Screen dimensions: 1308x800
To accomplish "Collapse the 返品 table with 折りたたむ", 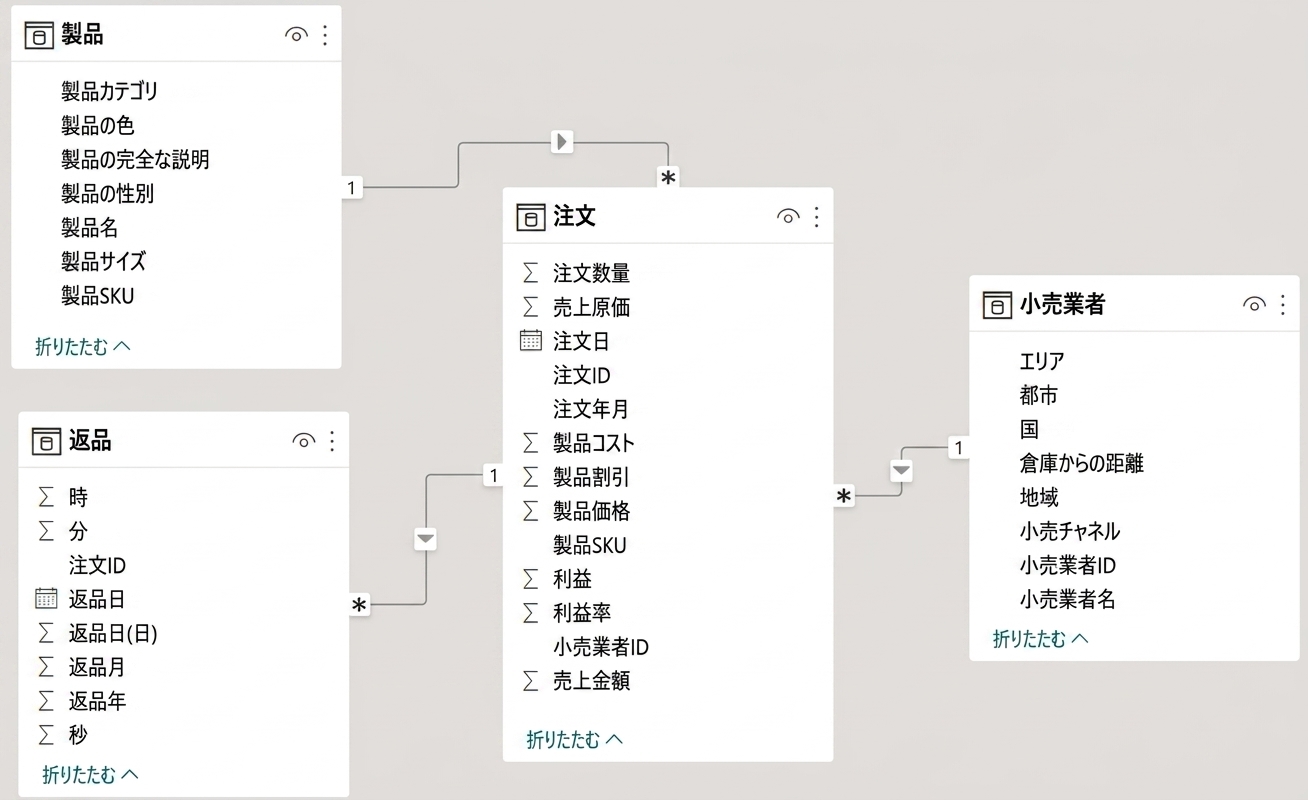I will [90, 774].
